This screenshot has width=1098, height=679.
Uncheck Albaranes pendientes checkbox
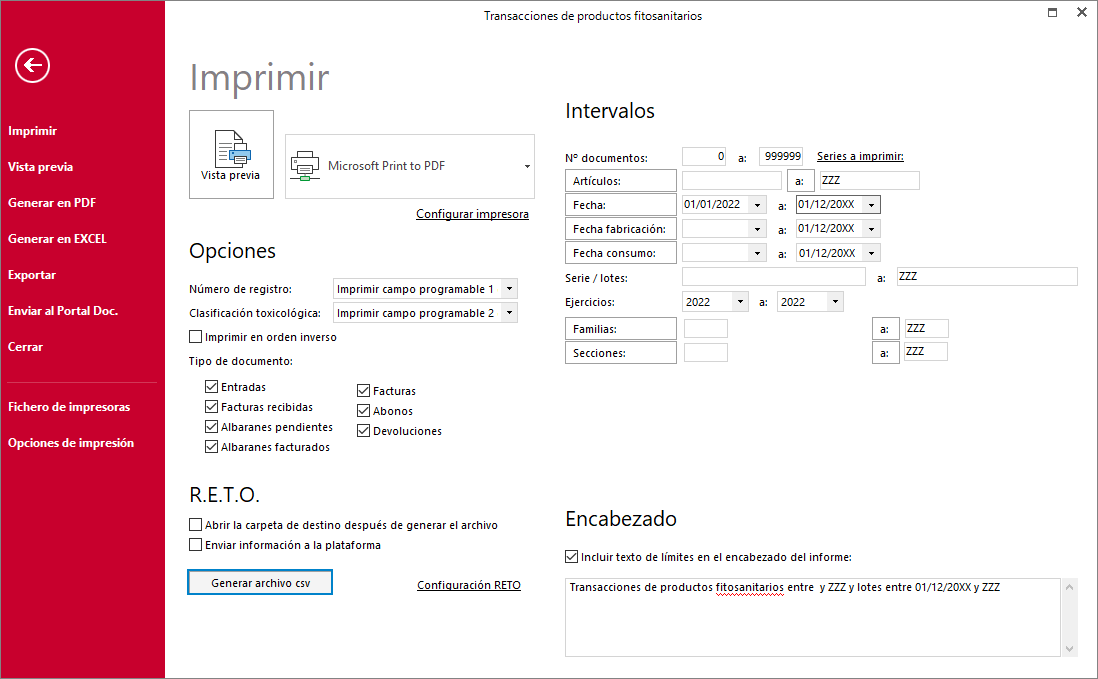tap(211, 427)
